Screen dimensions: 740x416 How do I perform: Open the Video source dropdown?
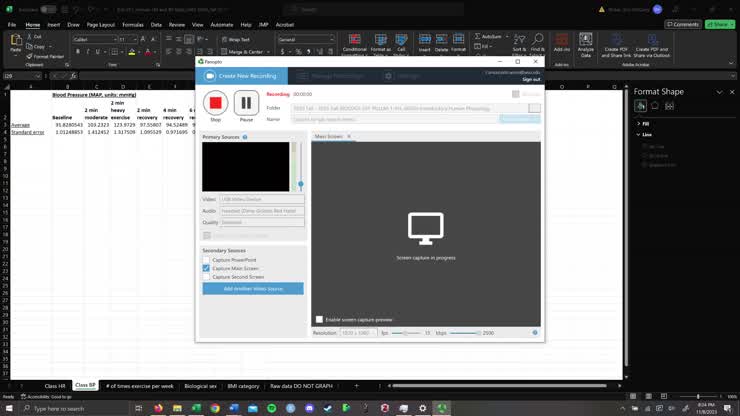click(x=261, y=199)
